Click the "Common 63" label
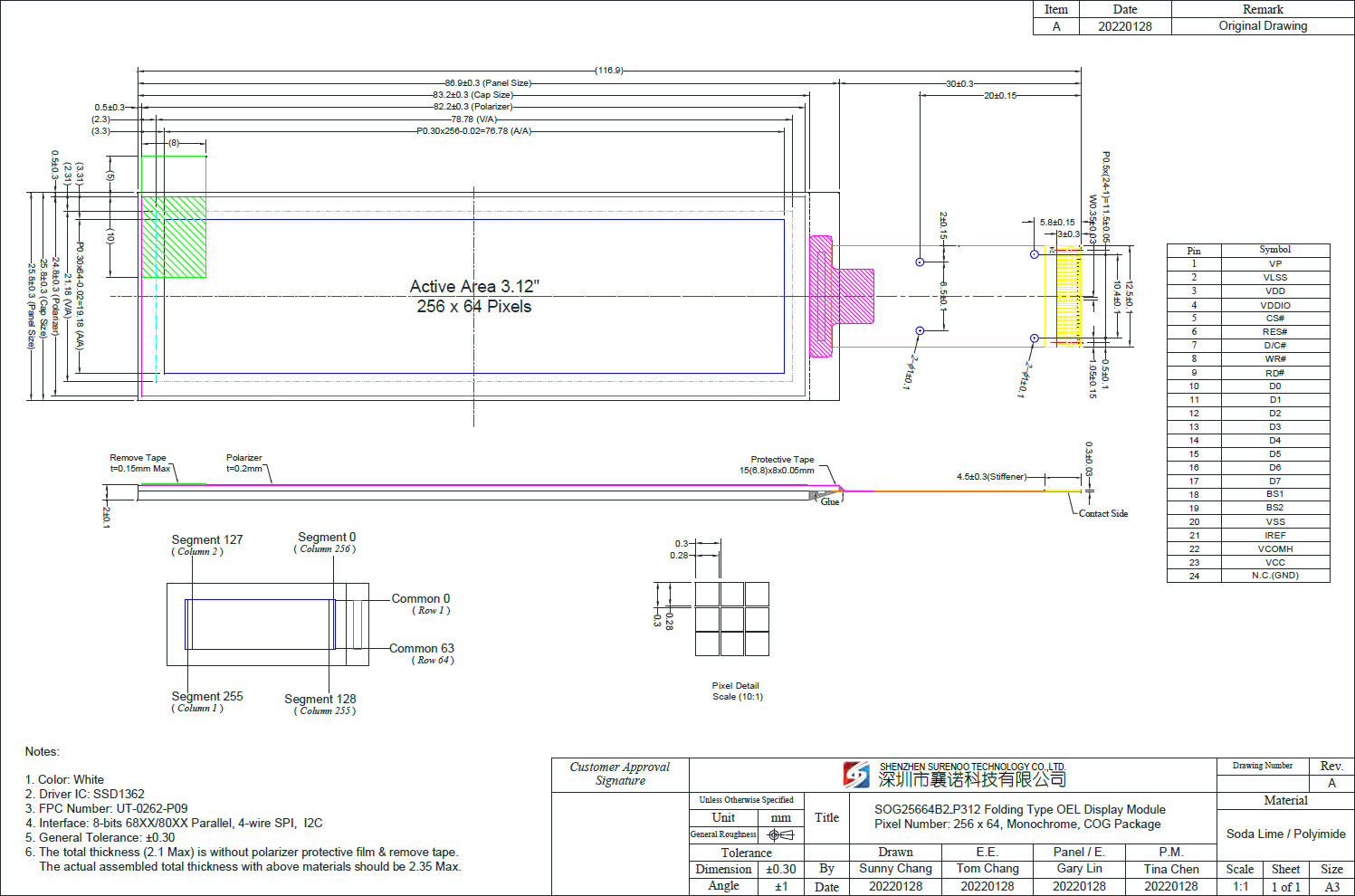 pos(422,648)
